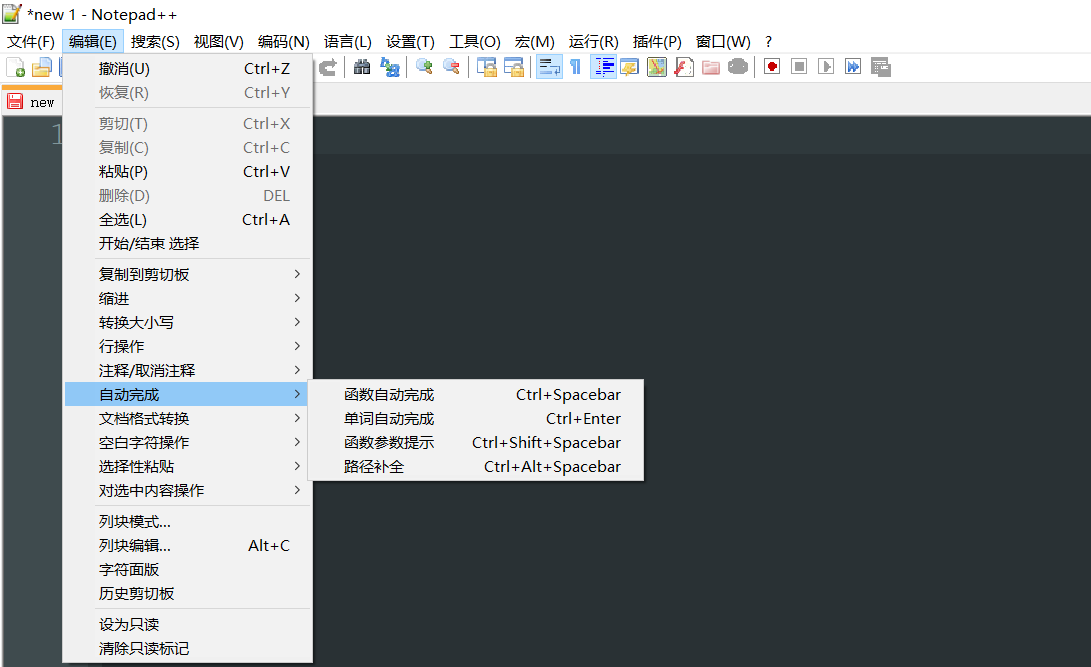Click the Notepad++ title bar icon
This screenshot has width=1091, height=667.
tap(12, 14)
